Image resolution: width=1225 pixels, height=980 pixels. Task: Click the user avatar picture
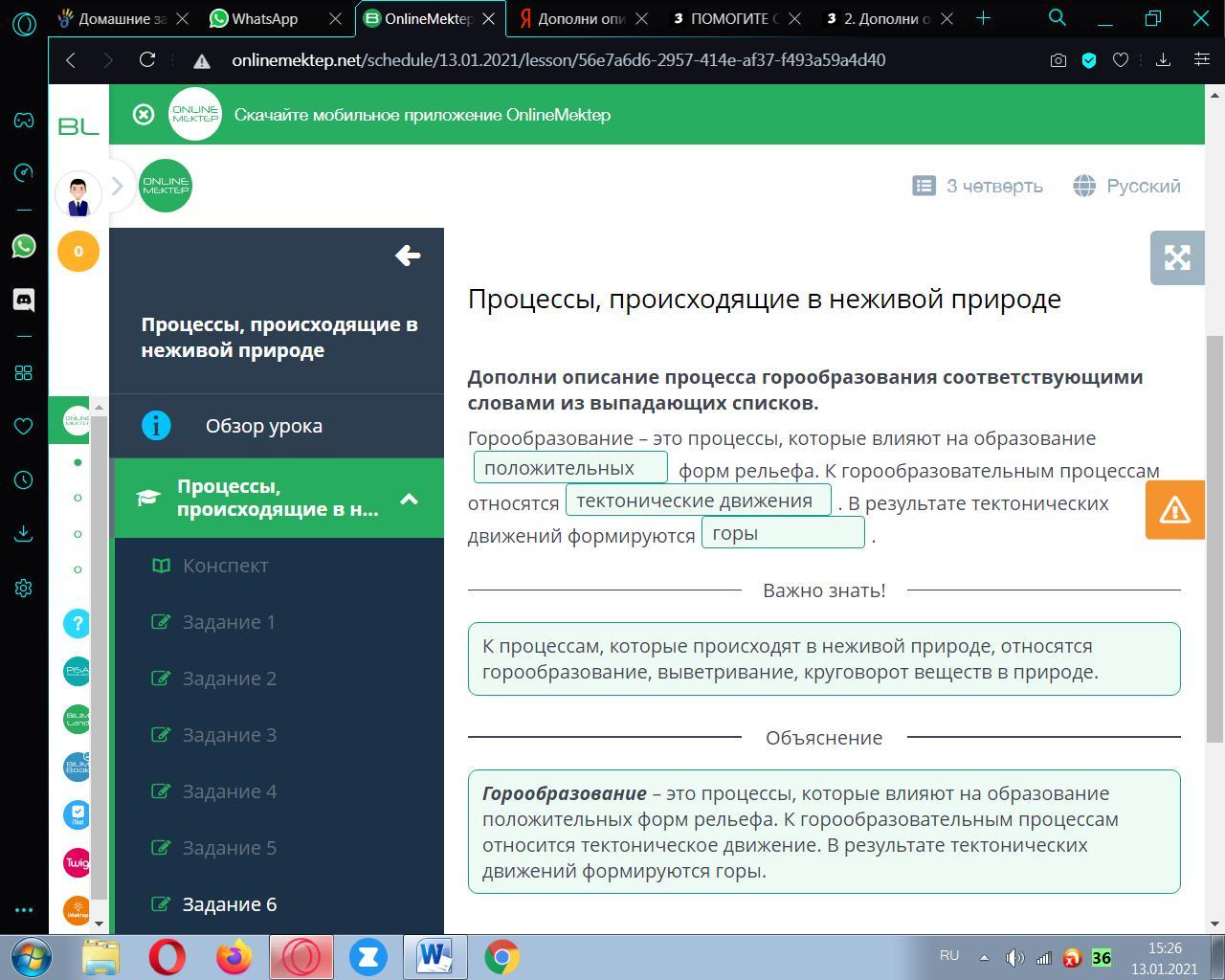point(78,194)
